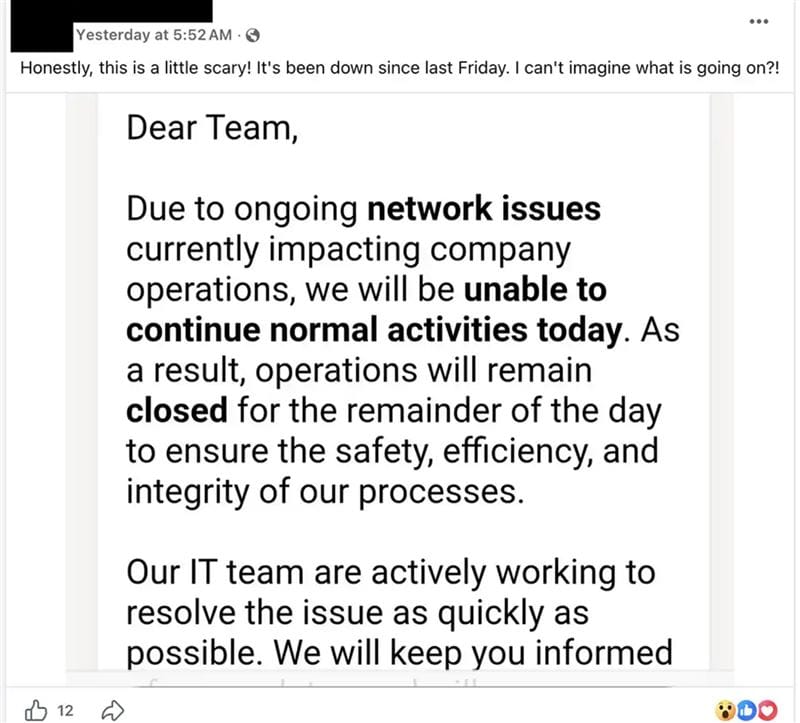Click the blue Like reaction emoji
Screen dimensions: 800x723
point(747,710)
